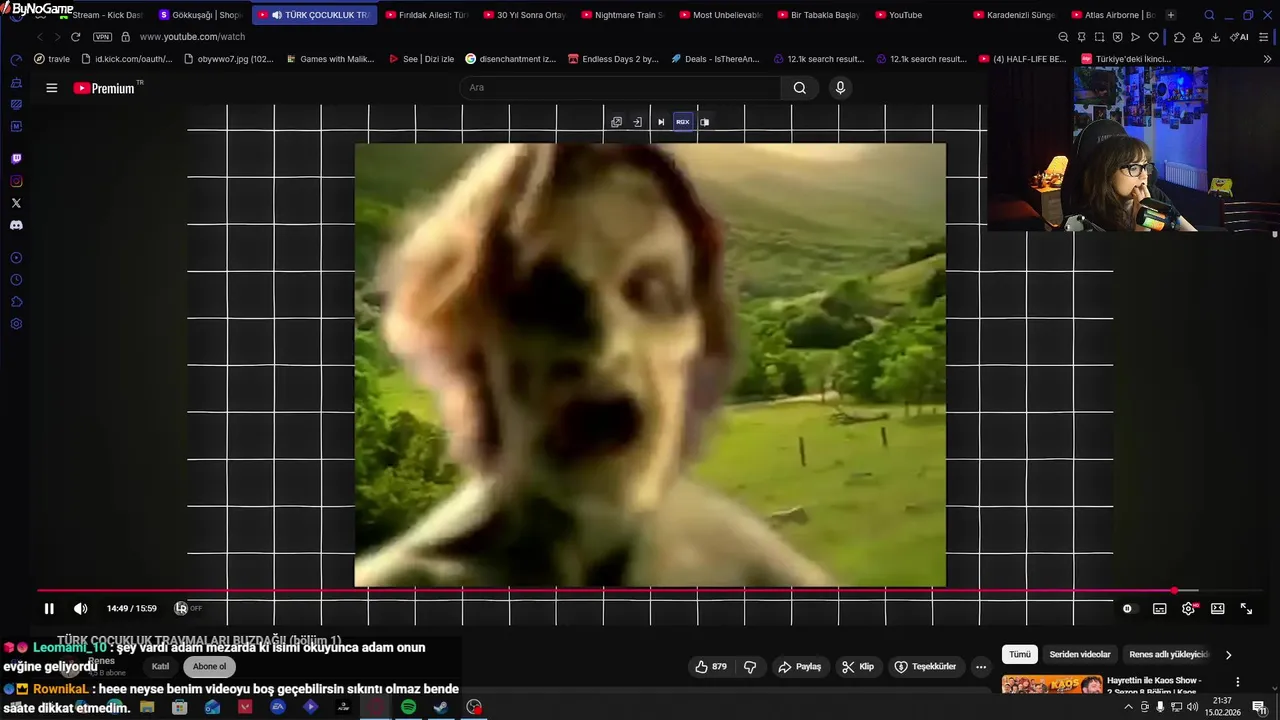Like the video with 879 likes

[x=712, y=667]
